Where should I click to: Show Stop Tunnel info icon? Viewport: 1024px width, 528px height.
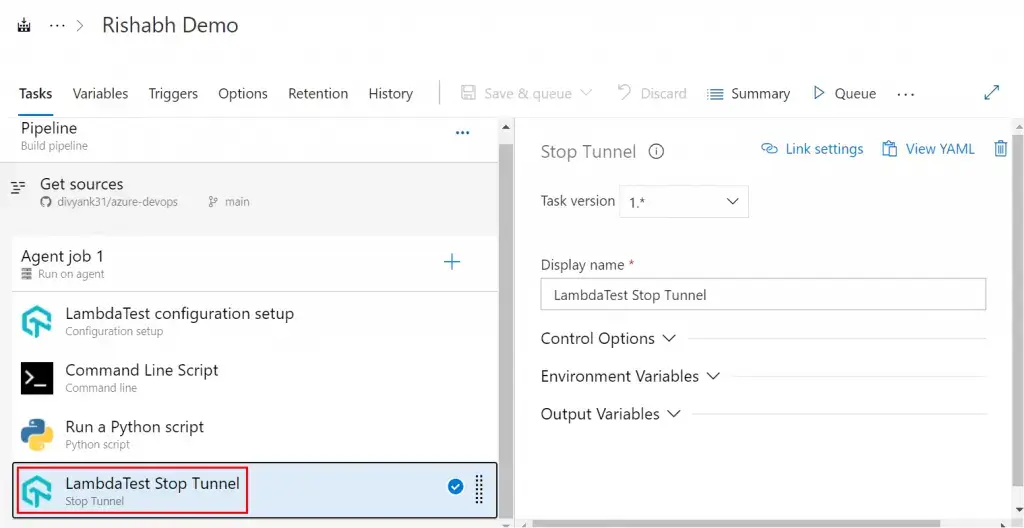(x=656, y=152)
